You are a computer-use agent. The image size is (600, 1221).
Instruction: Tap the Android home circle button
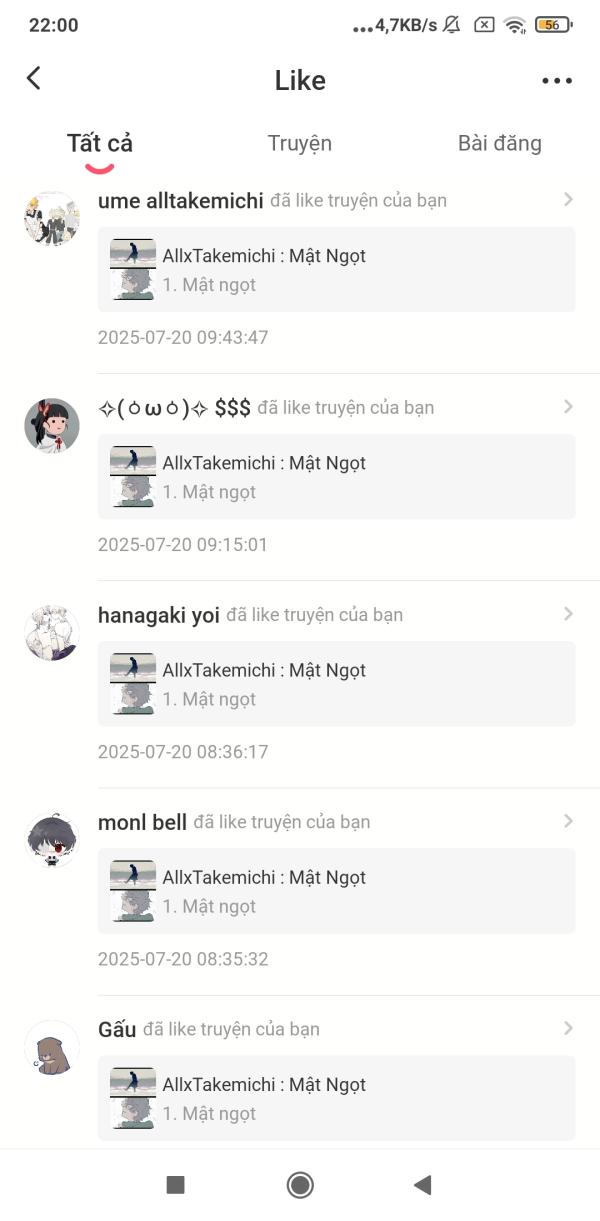[300, 1185]
